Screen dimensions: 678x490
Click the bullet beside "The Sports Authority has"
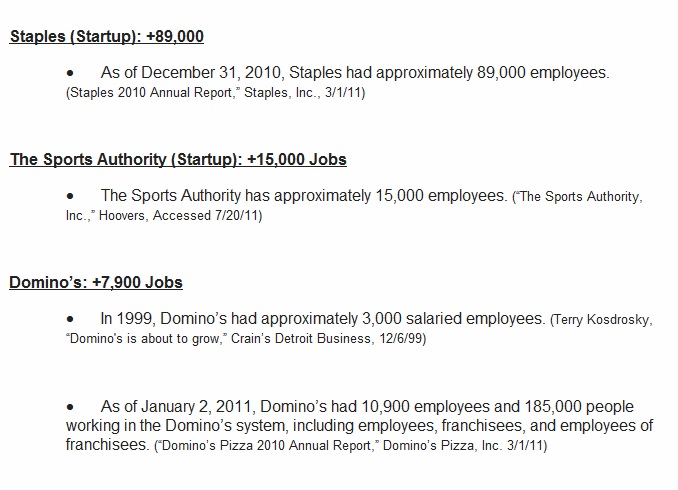[70, 196]
